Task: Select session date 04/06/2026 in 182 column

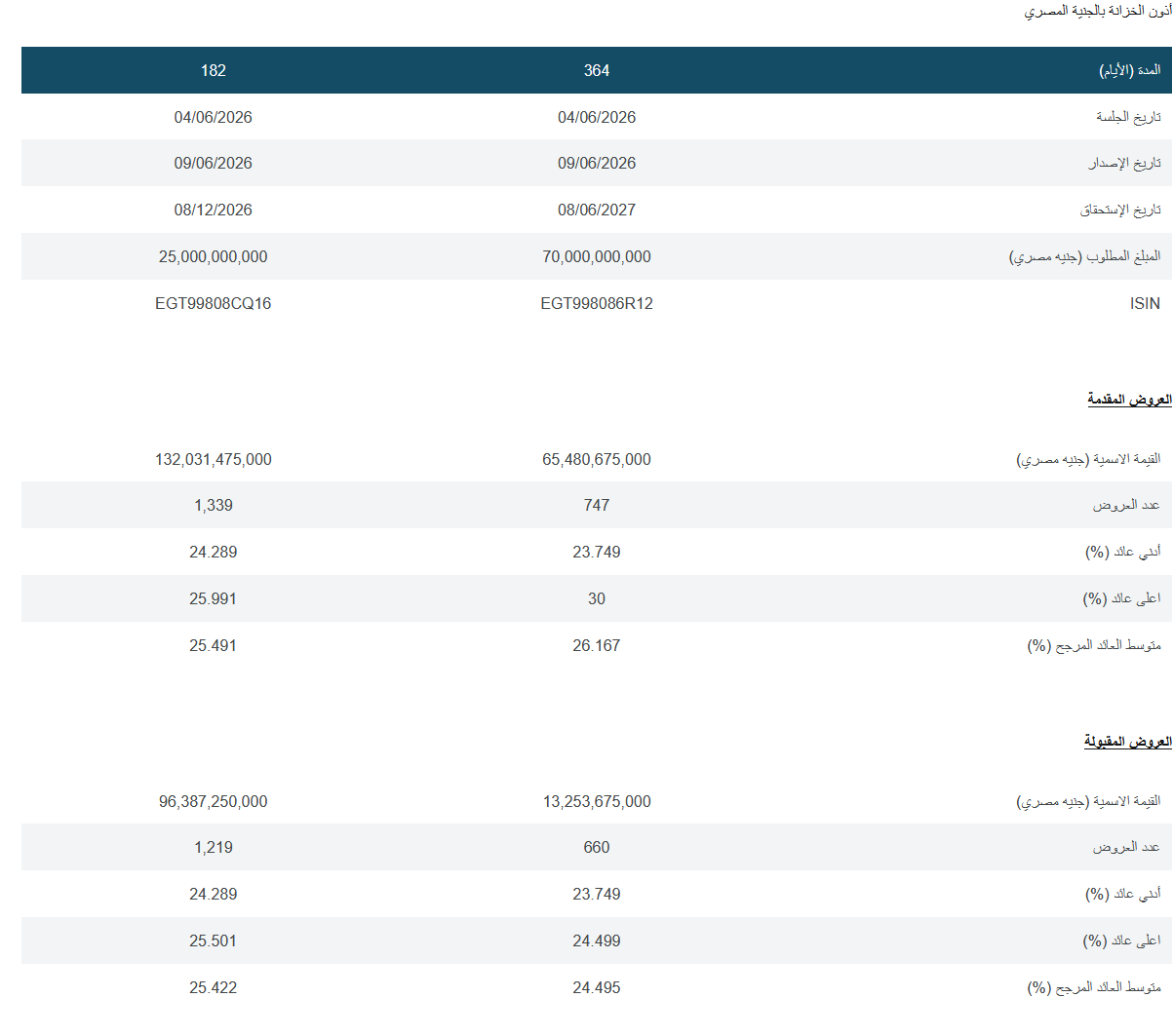Action: coord(214,117)
